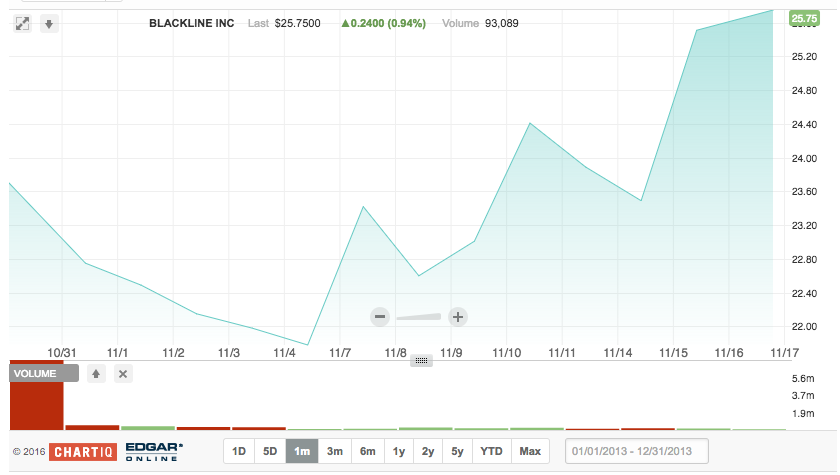Image resolution: width=840 pixels, height=475 pixels.
Task: Open the EDGAR Online logo link
Action: point(154,451)
